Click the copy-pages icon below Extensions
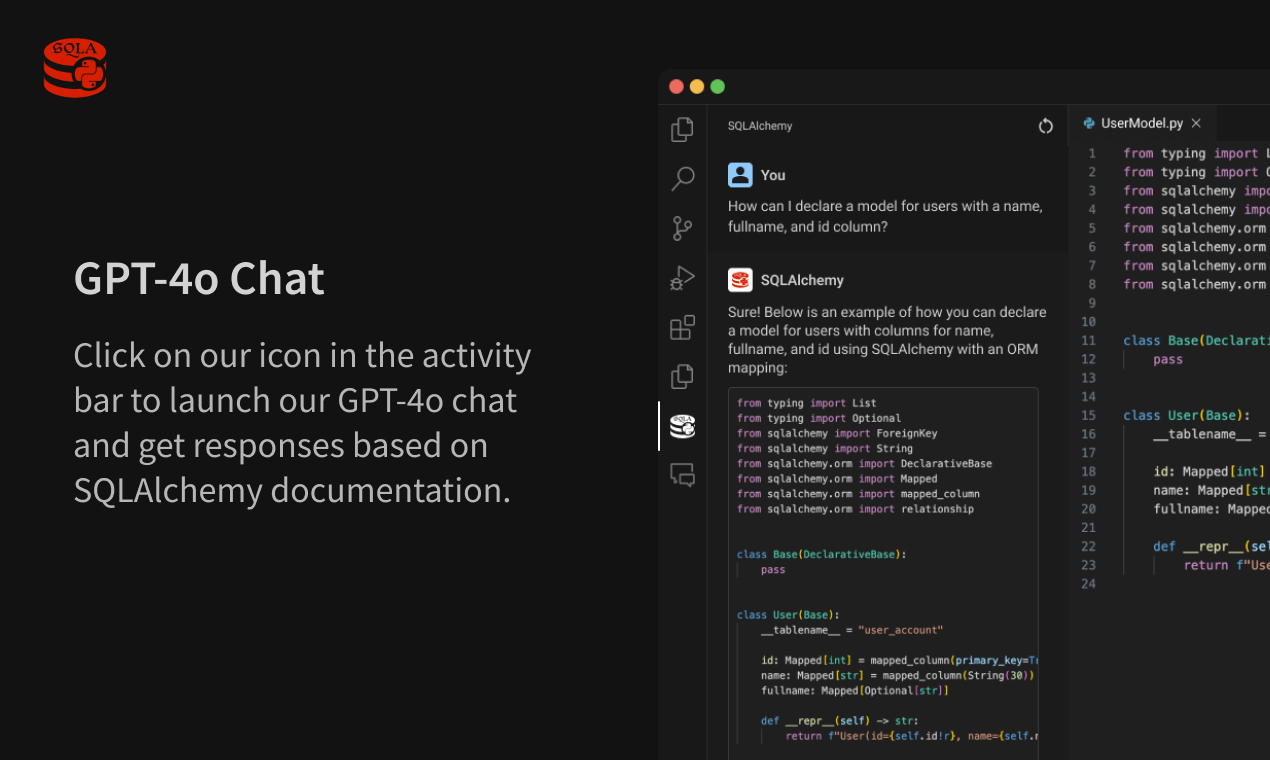Image resolution: width=1270 pixels, height=760 pixels. (682, 376)
